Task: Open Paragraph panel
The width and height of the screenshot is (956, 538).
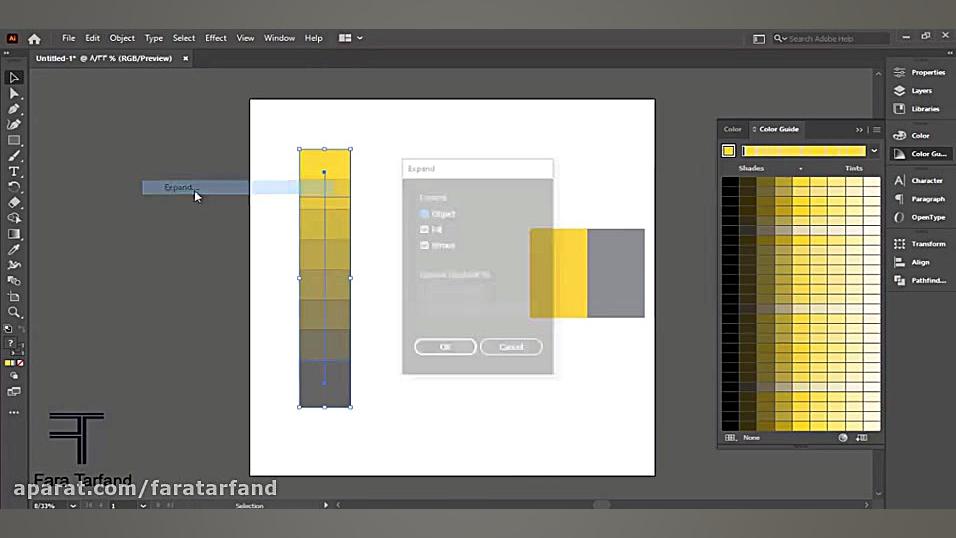Action: click(919, 199)
